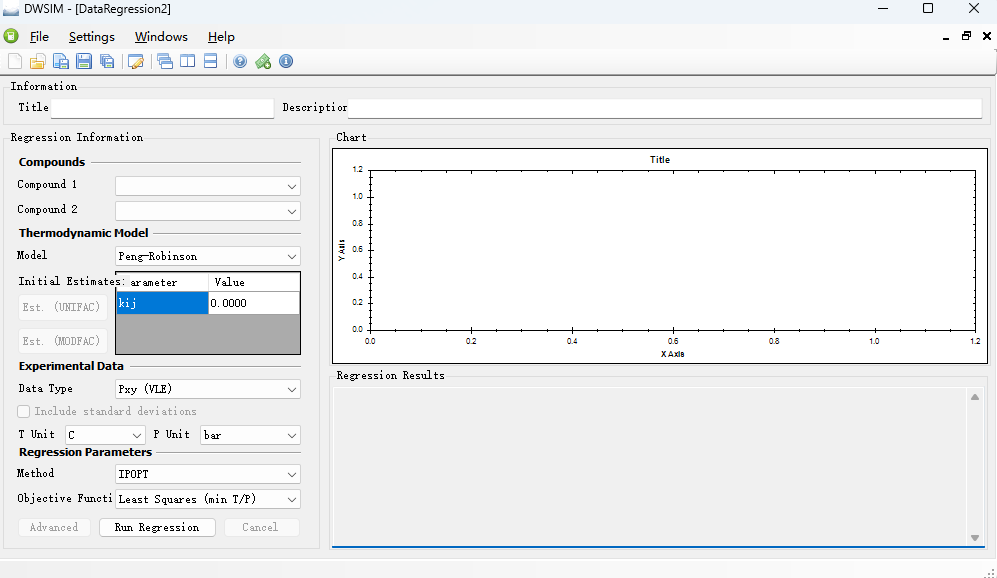Open the Windows menu

click(161, 37)
